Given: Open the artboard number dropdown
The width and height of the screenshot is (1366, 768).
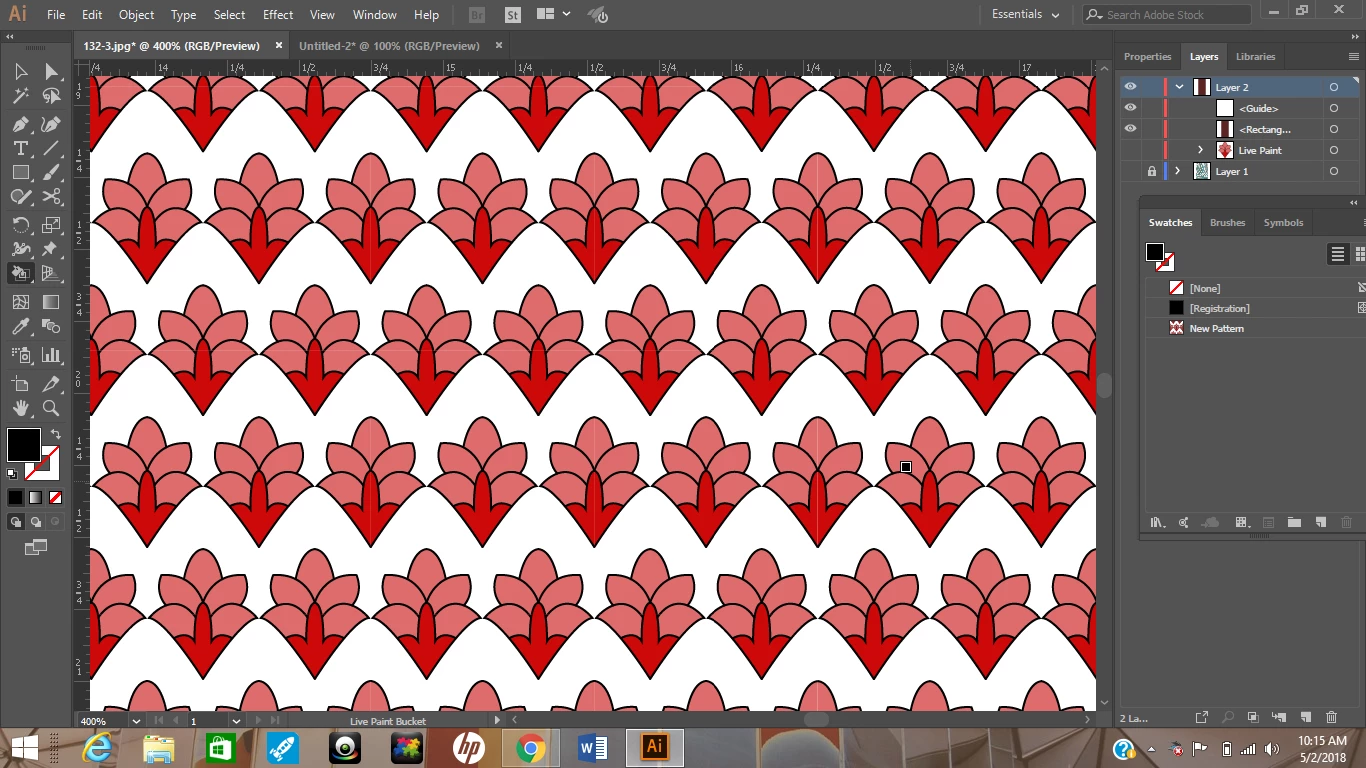Looking at the screenshot, I should pyautogui.click(x=236, y=720).
